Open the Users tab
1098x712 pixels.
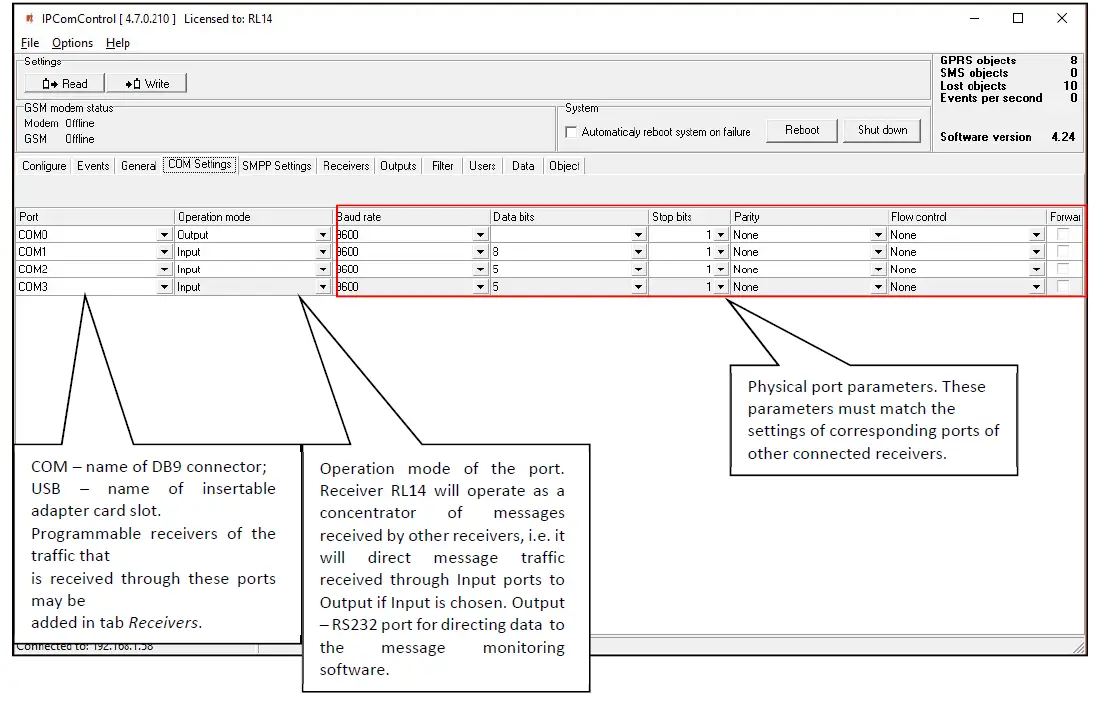tap(482, 166)
